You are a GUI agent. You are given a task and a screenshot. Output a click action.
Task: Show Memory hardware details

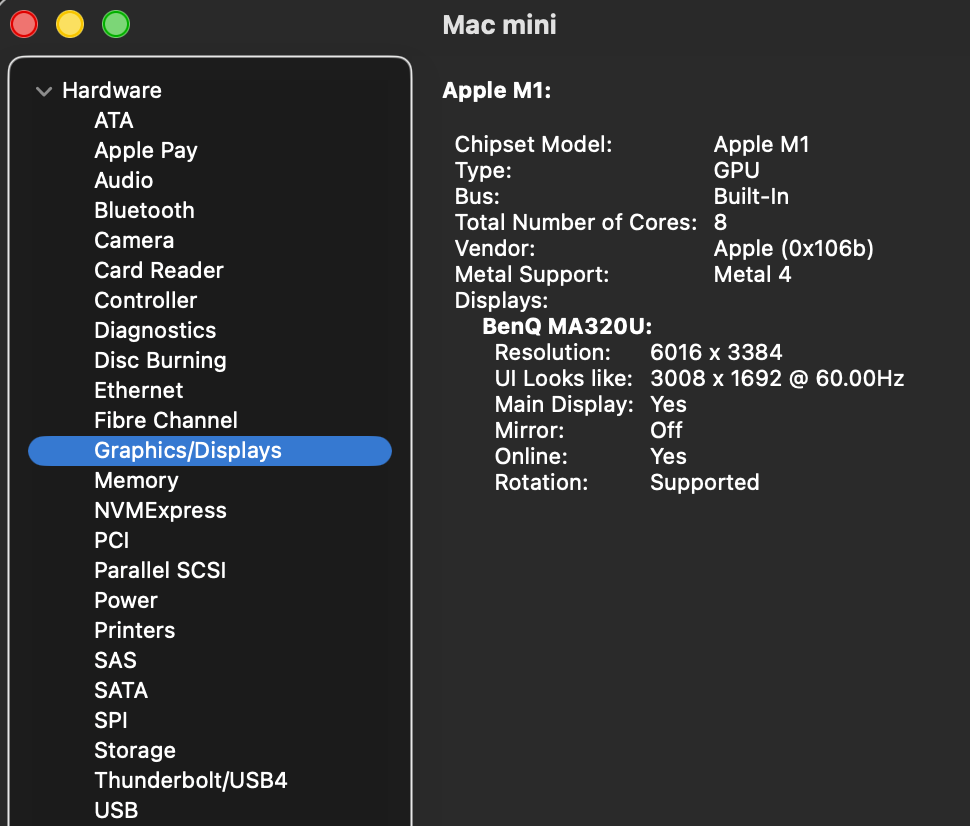136,480
